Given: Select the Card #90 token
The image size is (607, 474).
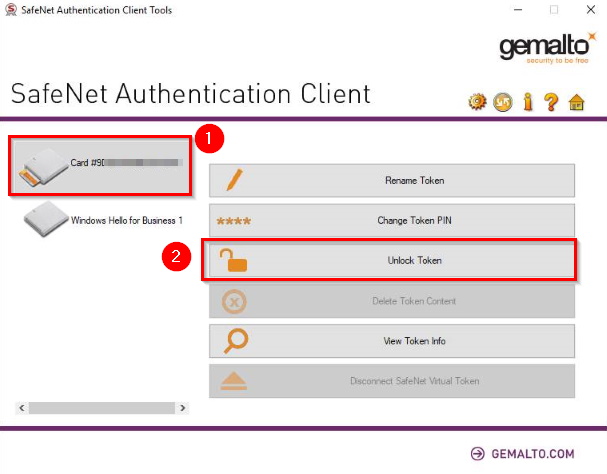Looking at the screenshot, I should pyautogui.click(x=100, y=166).
